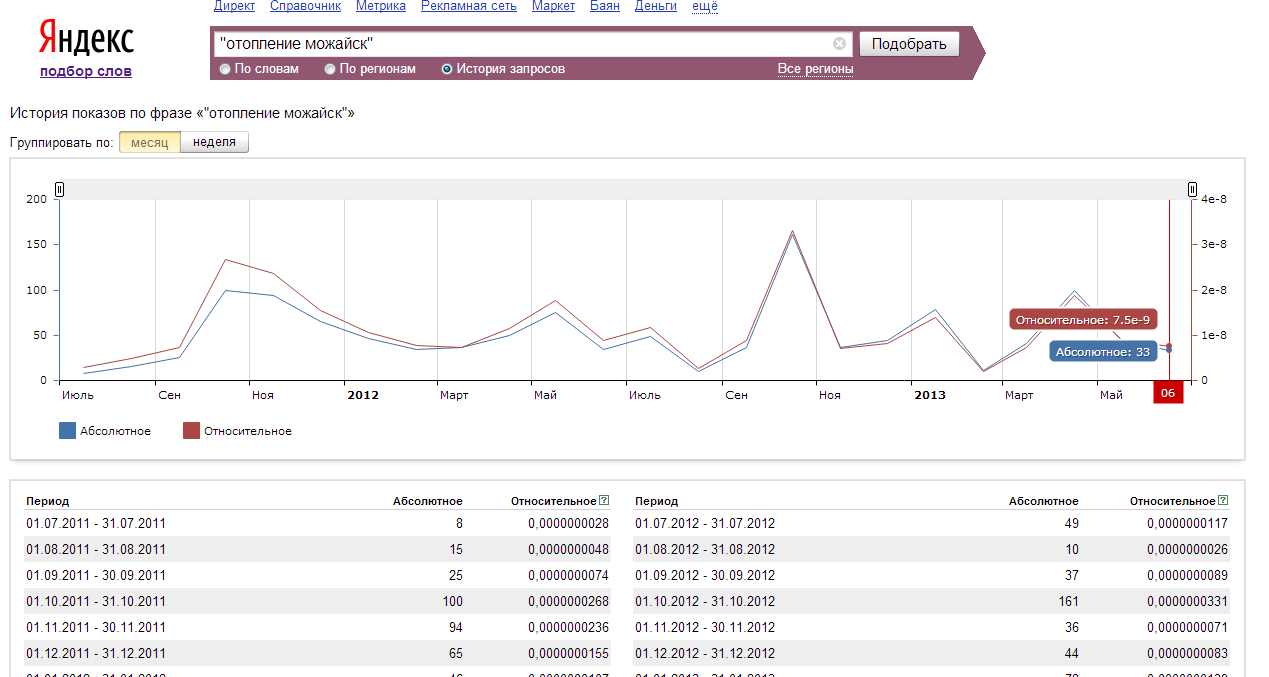Select the По регионам radio option
Viewport: 1269px width, 677px height.
click(331, 69)
